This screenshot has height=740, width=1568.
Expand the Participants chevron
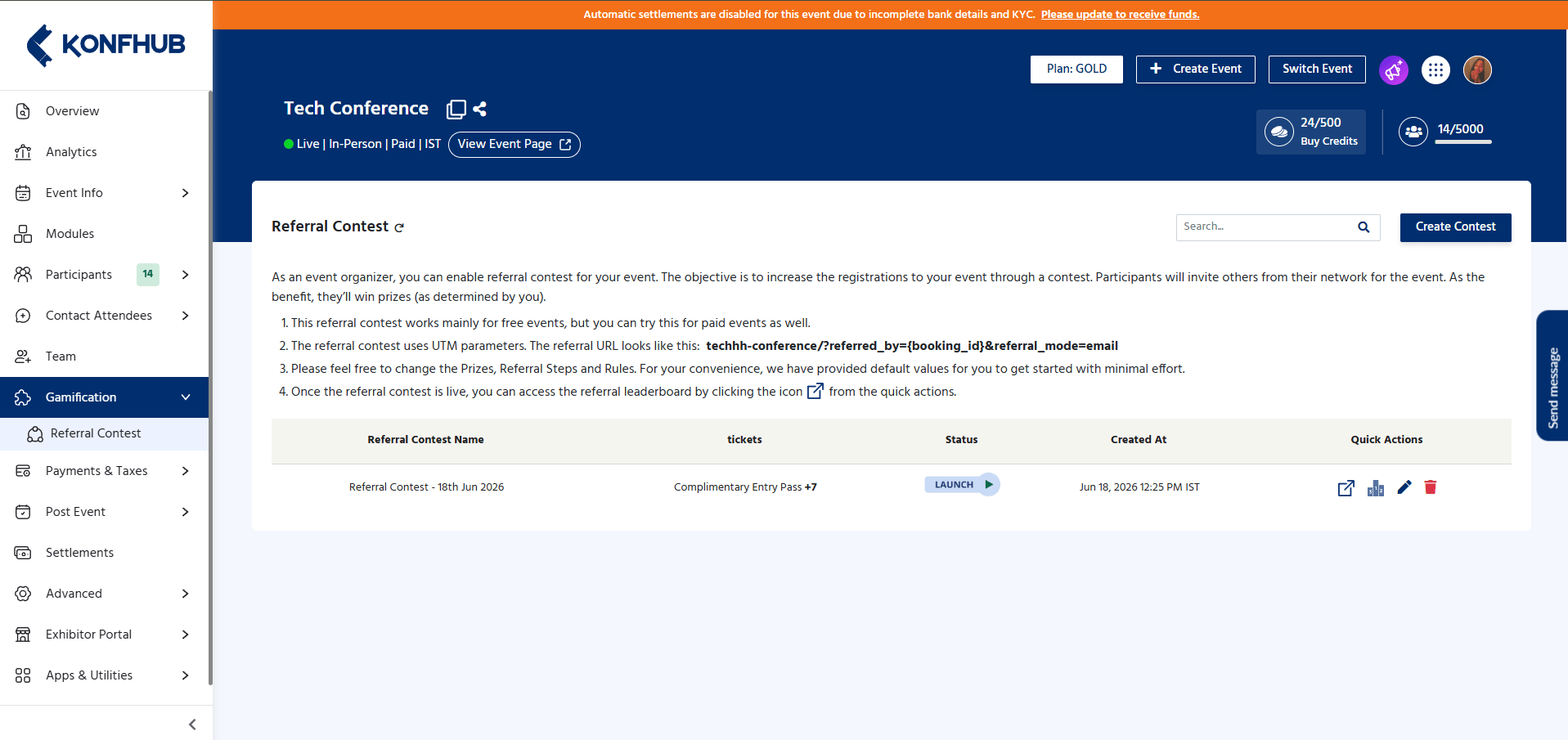(186, 275)
